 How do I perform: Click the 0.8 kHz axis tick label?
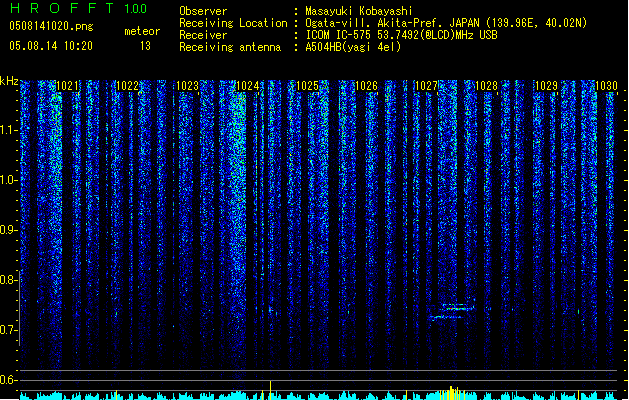point(8,280)
